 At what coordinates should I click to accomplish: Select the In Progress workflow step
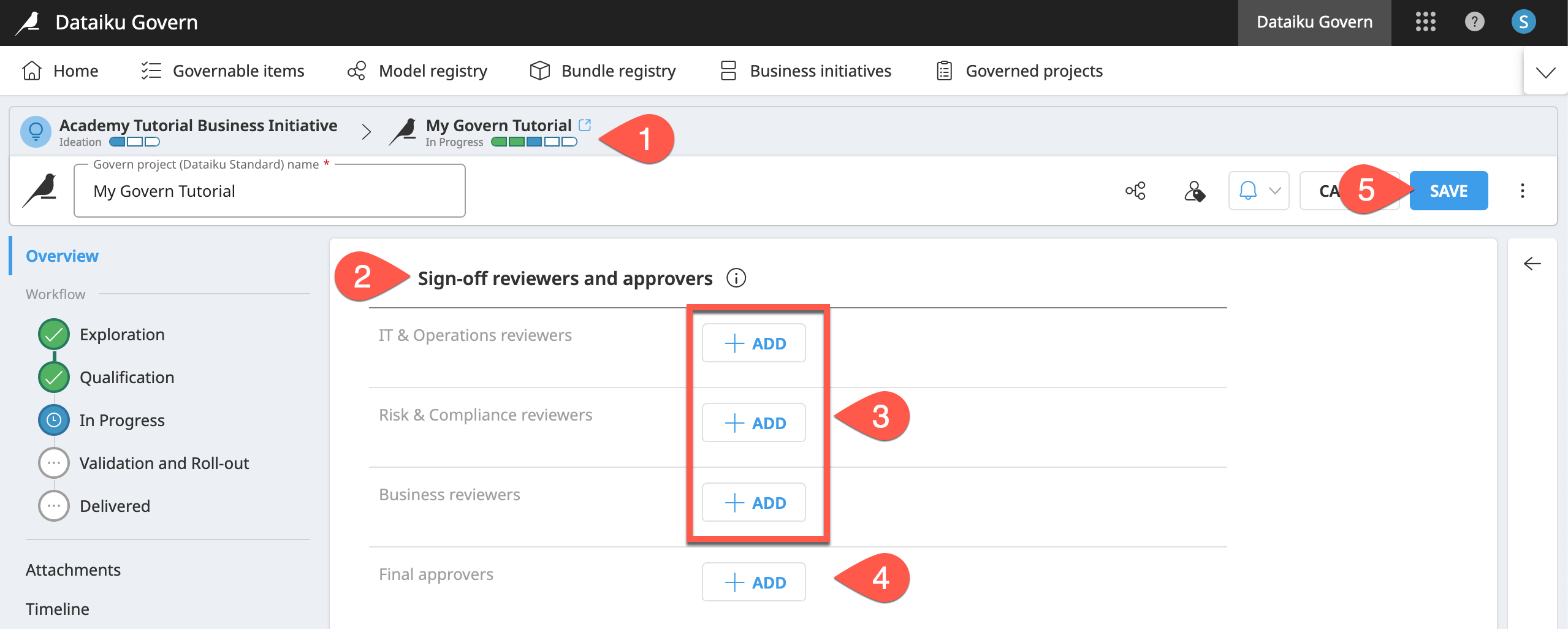[122, 420]
